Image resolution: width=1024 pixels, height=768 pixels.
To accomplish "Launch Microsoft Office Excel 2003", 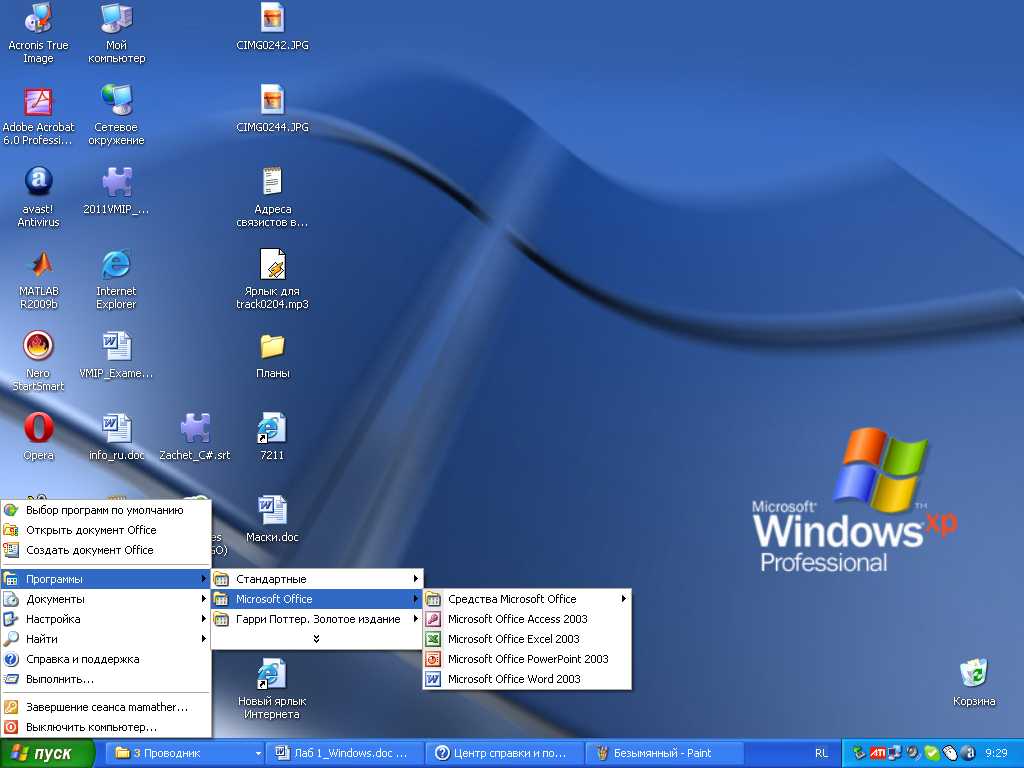I will tap(527, 639).
